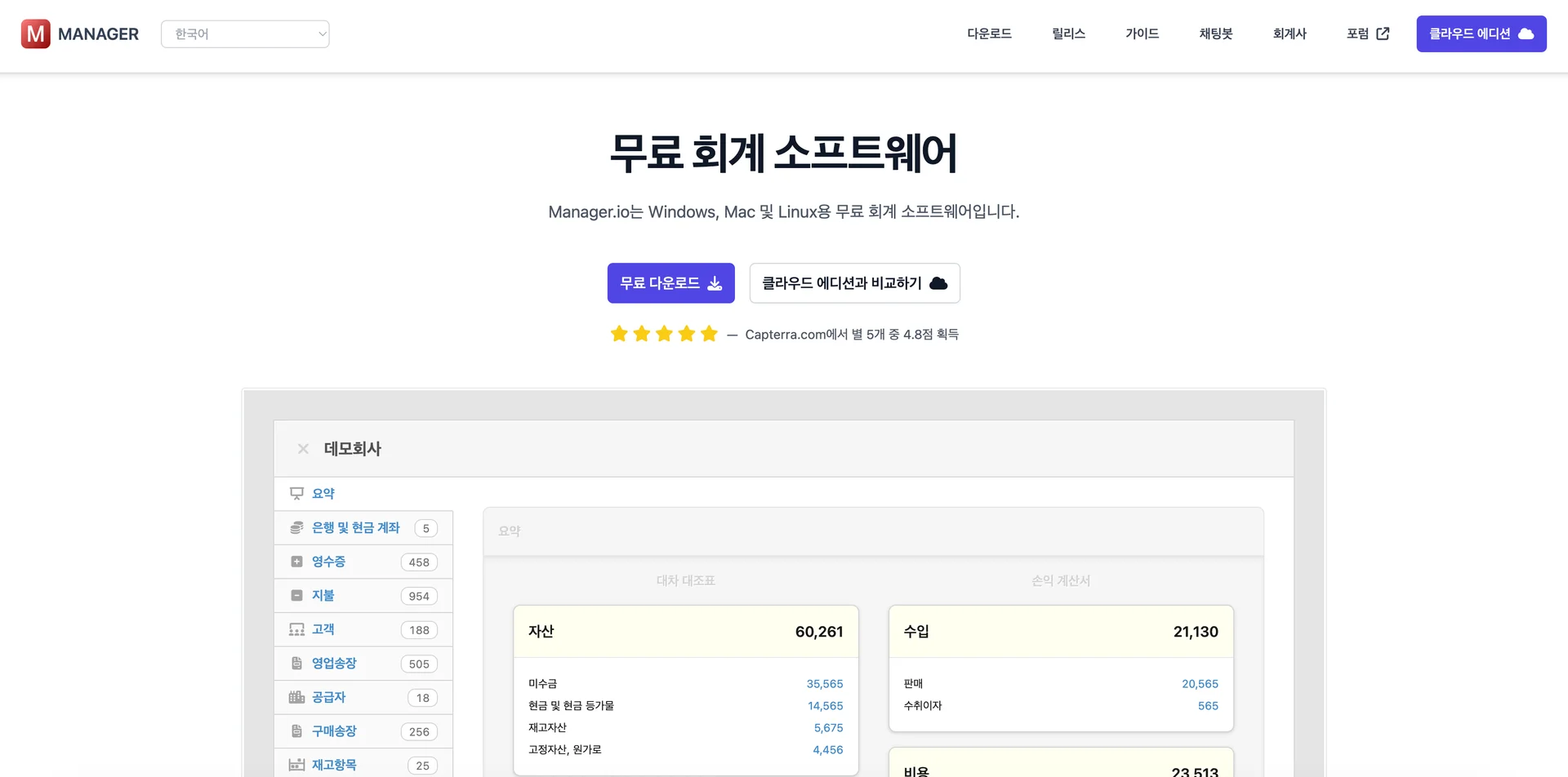The height and width of the screenshot is (777, 1568).
Task: Go to the 릴리스 page
Action: point(1068,34)
